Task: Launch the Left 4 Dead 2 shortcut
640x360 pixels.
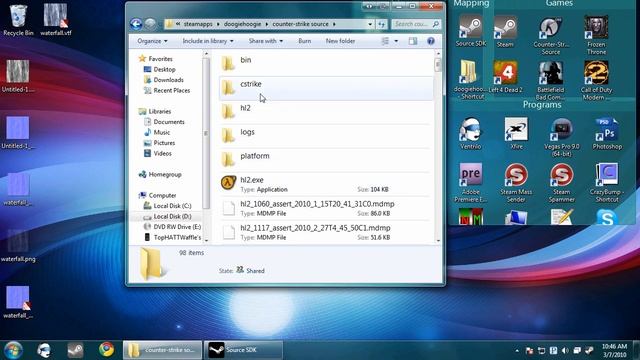Action: 505,77
